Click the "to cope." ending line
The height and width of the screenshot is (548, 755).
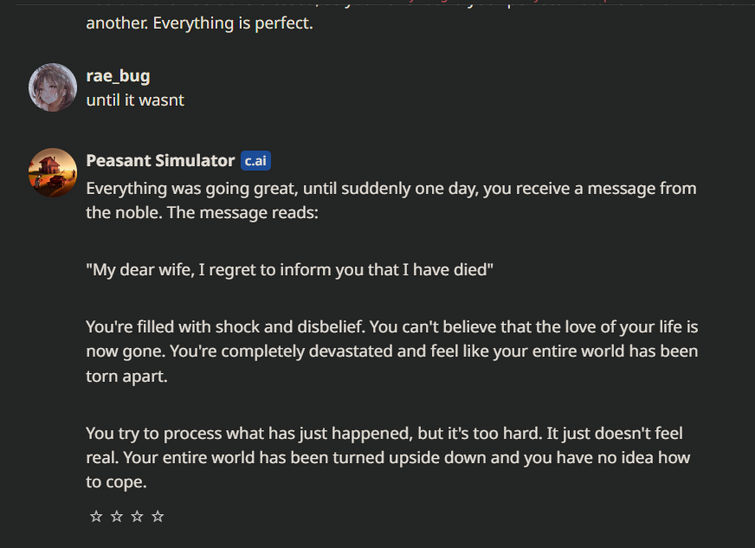(116, 482)
